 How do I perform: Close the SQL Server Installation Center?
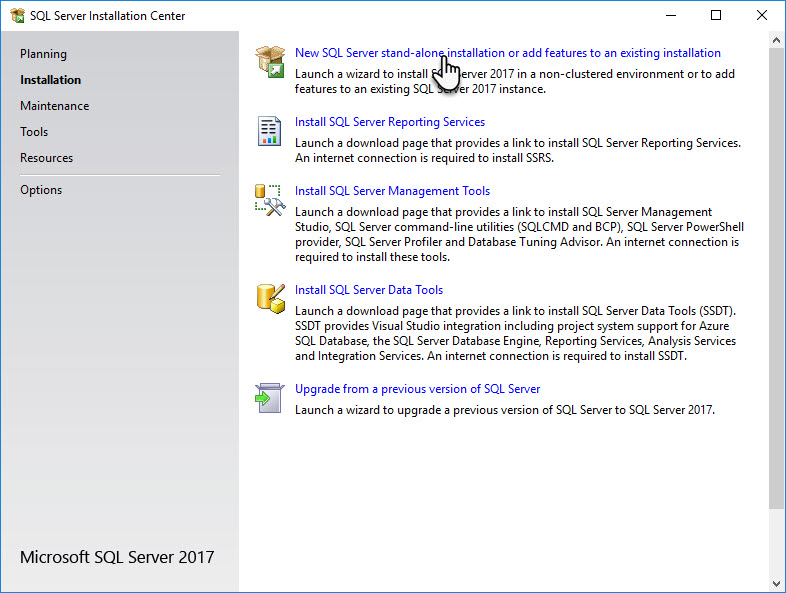click(761, 16)
